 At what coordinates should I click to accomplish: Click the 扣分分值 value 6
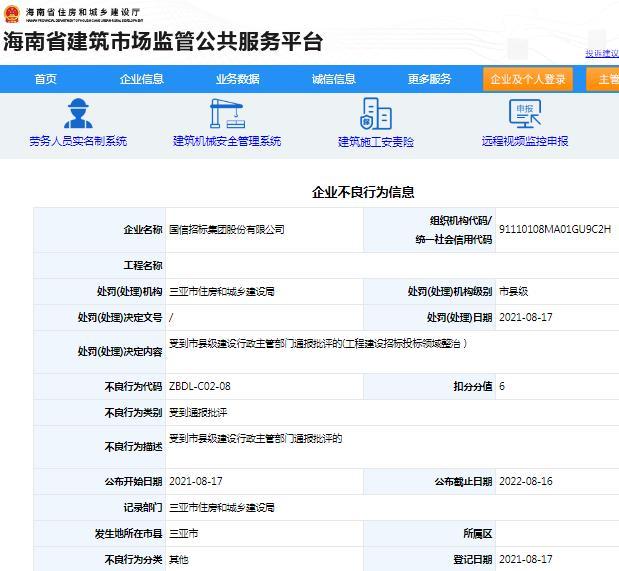[x=502, y=386]
